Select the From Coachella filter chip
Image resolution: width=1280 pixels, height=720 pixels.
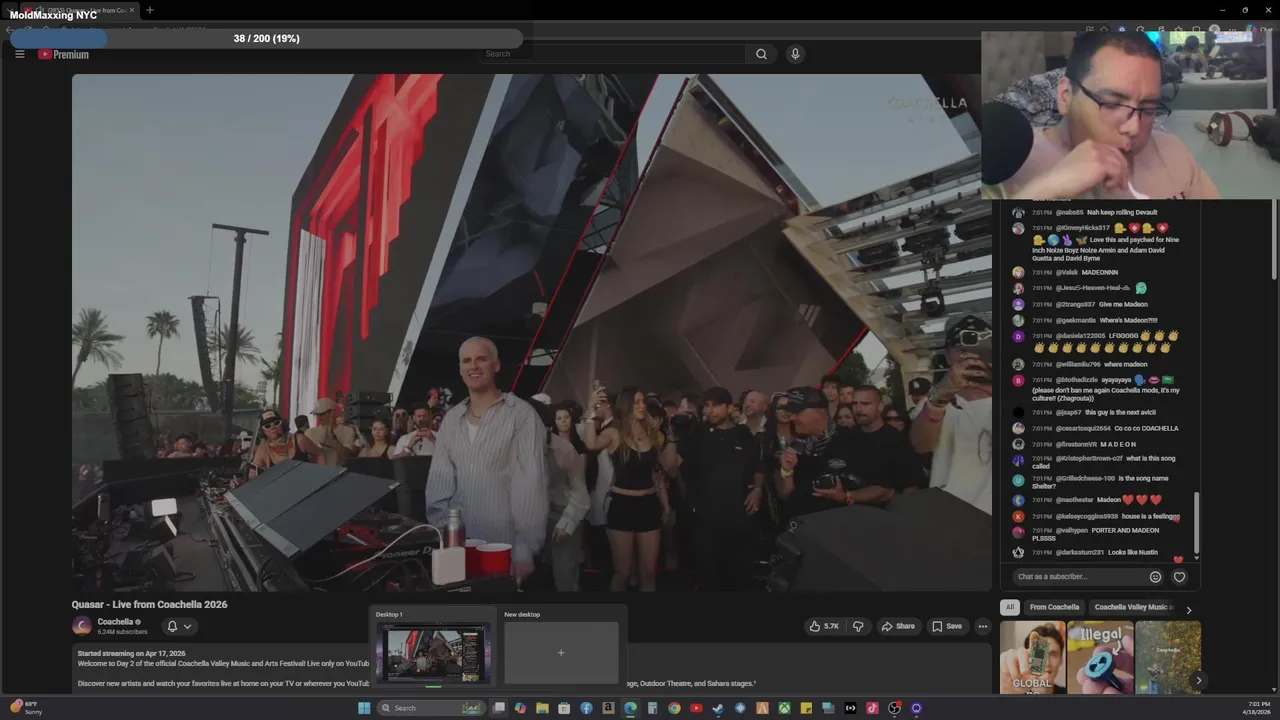(x=1054, y=607)
